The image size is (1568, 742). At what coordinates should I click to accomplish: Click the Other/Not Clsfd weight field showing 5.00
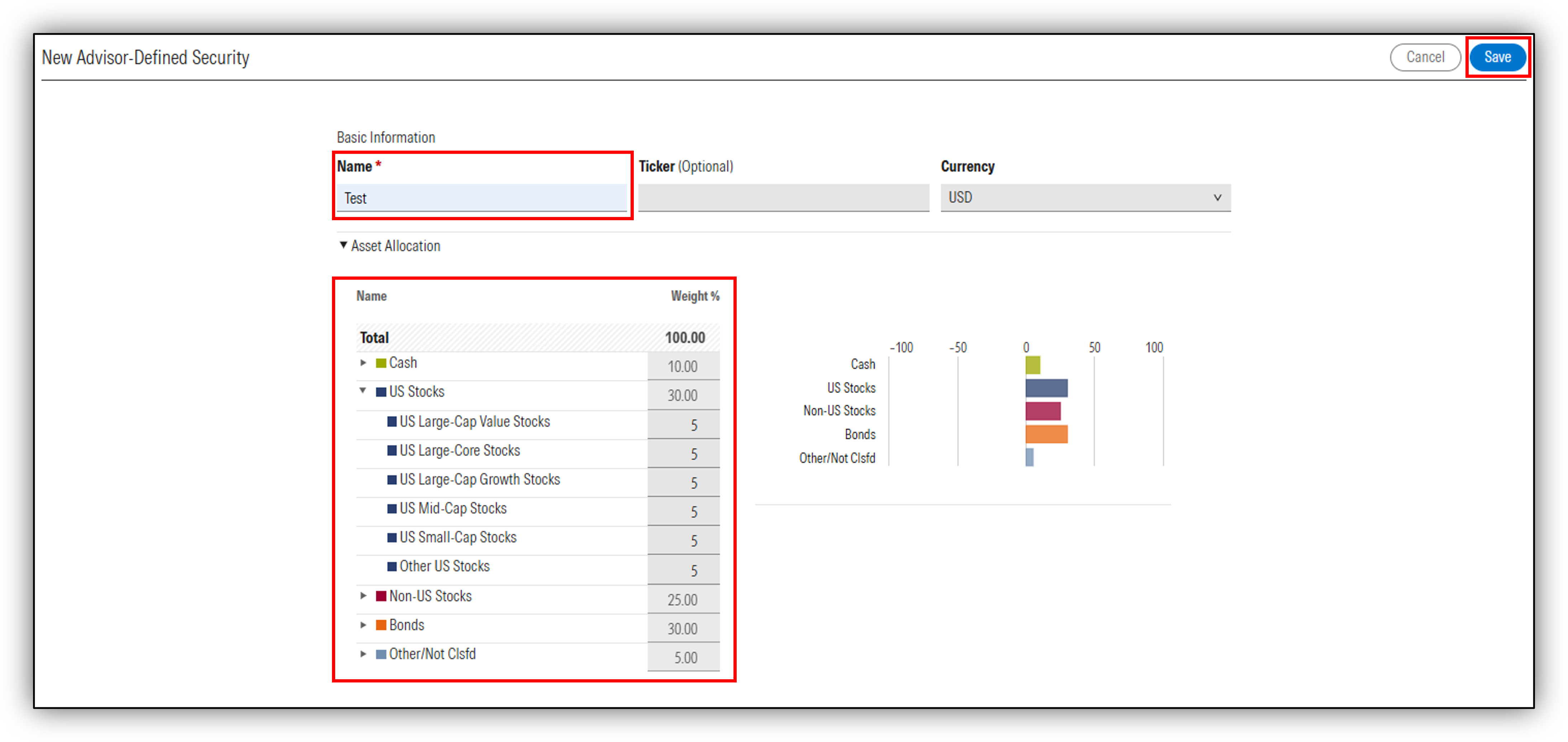pos(683,657)
